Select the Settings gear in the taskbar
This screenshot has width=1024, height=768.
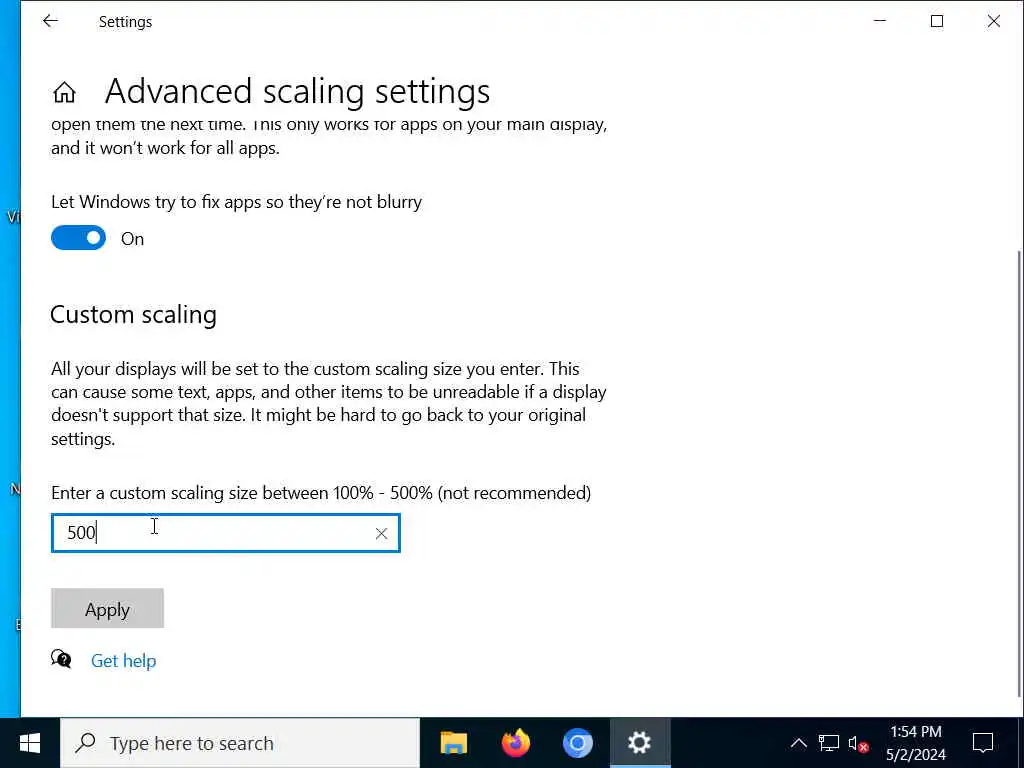pyautogui.click(x=639, y=743)
